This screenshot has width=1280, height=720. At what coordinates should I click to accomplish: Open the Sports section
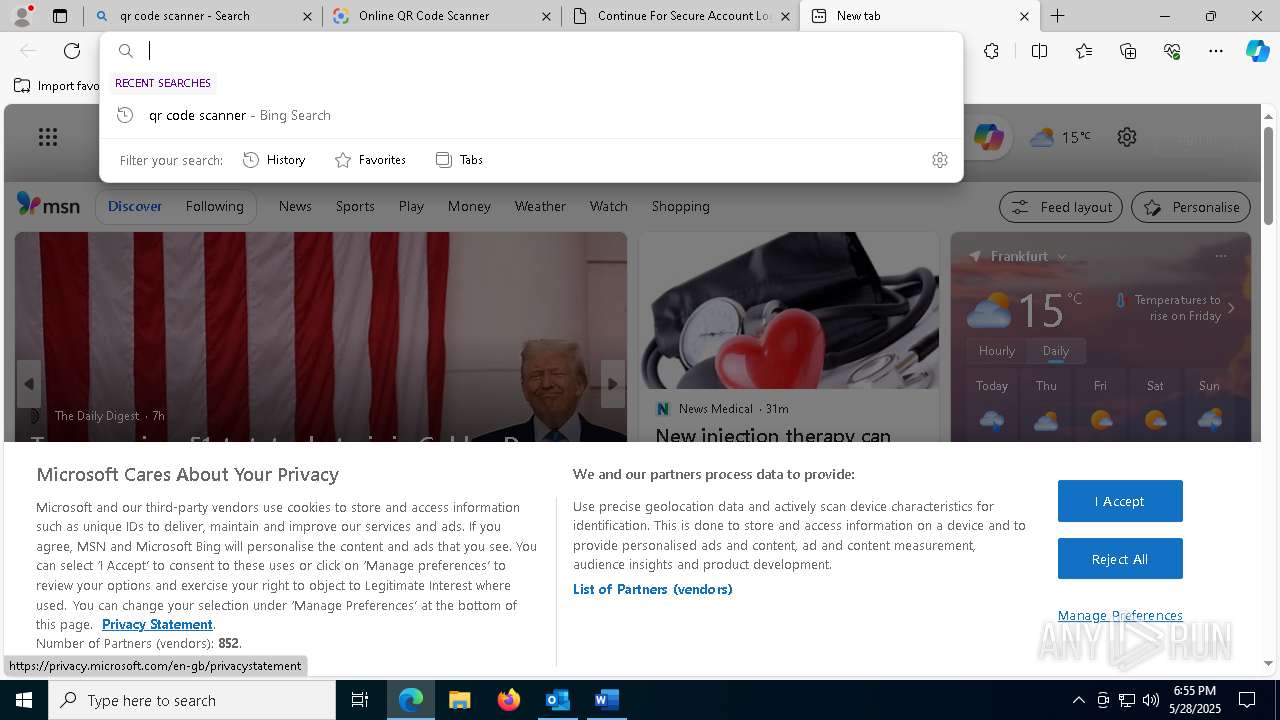355,206
